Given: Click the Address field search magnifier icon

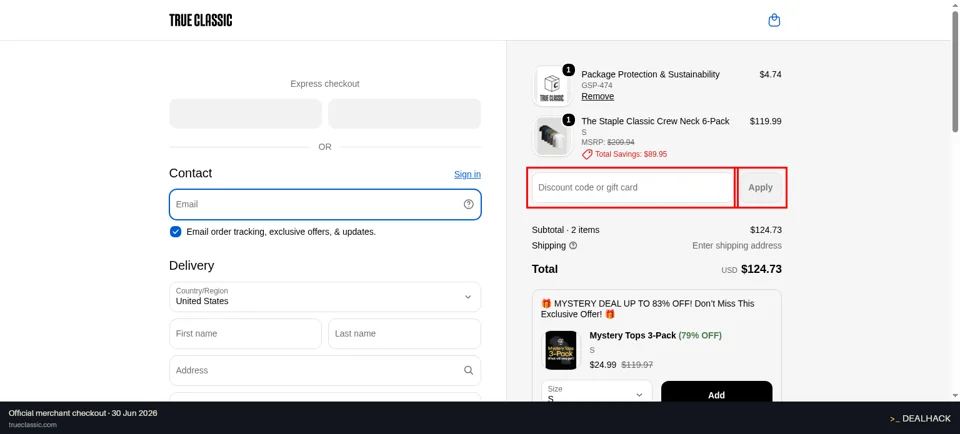Looking at the screenshot, I should [x=468, y=370].
